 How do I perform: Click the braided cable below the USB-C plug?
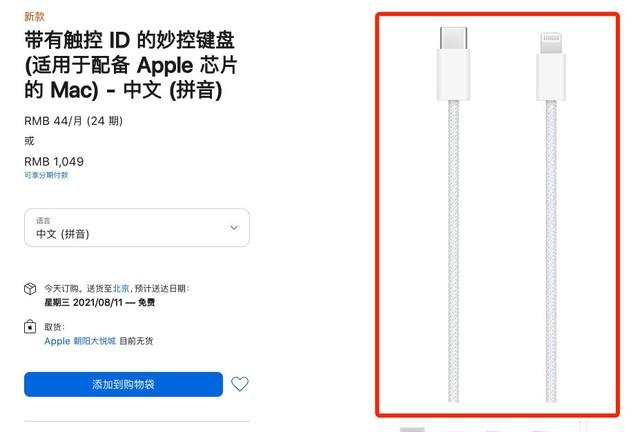click(453, 251)
